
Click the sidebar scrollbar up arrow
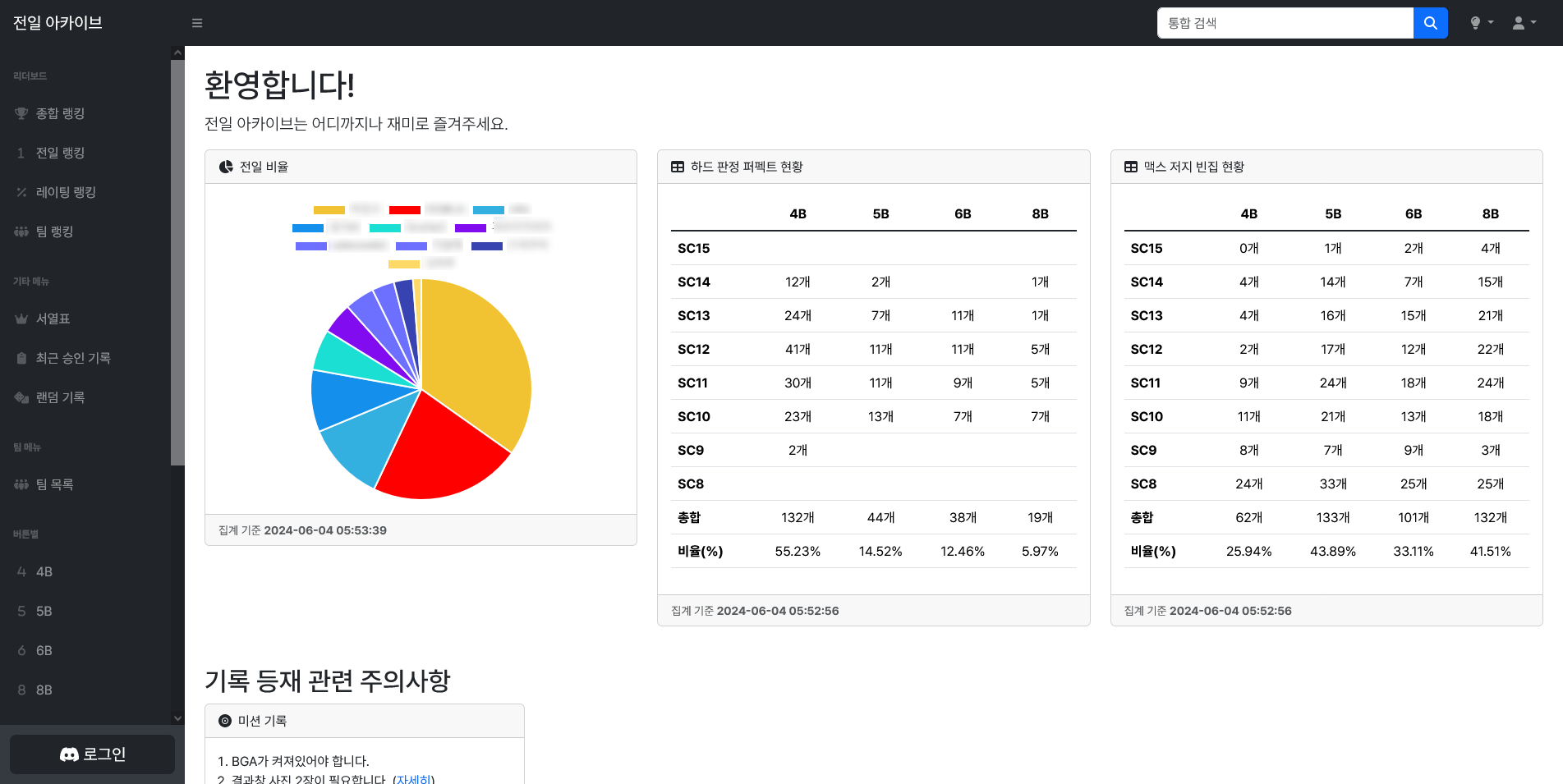point(177,53)
